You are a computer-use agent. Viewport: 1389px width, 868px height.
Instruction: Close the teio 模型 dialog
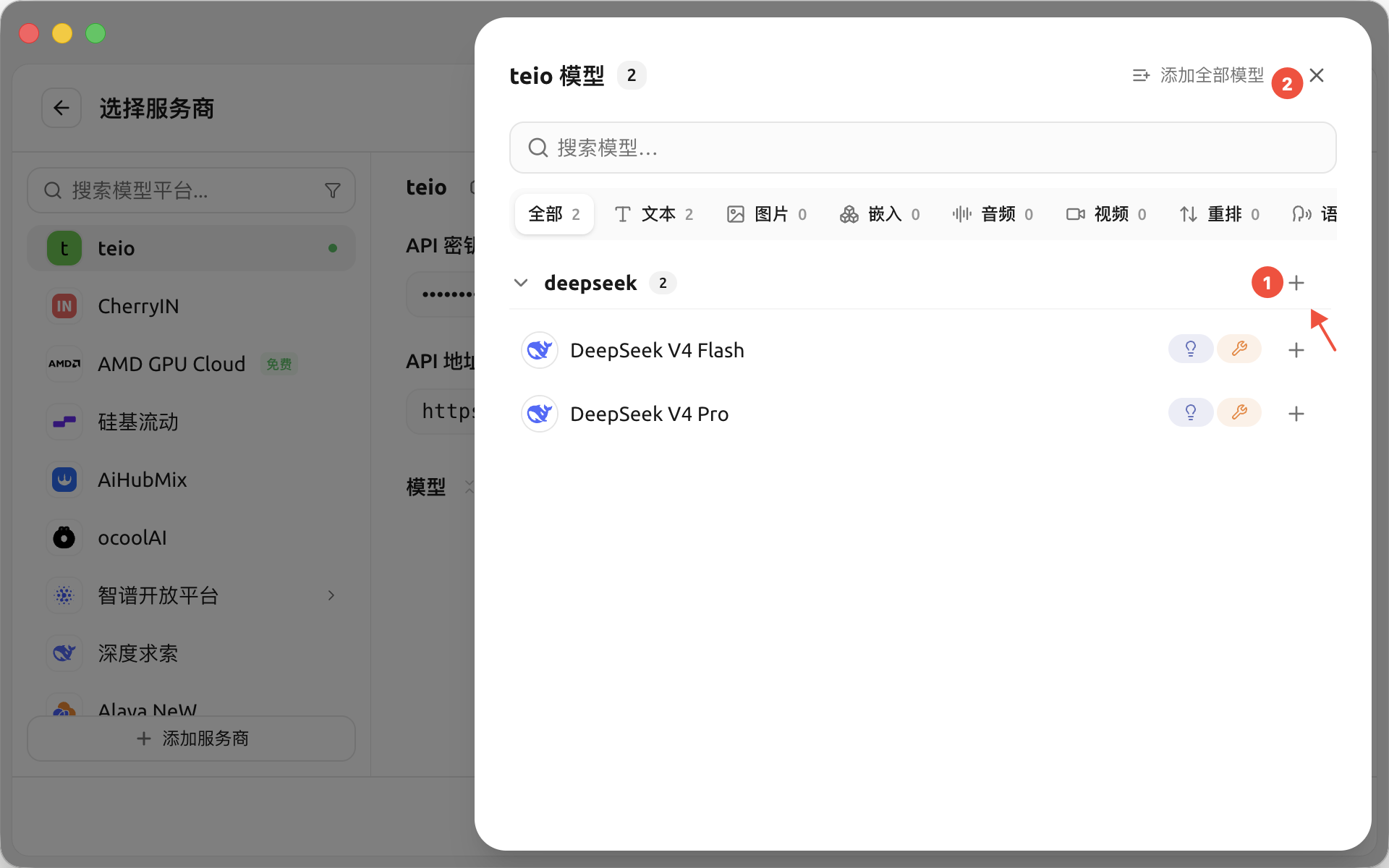pos(1317,75)
